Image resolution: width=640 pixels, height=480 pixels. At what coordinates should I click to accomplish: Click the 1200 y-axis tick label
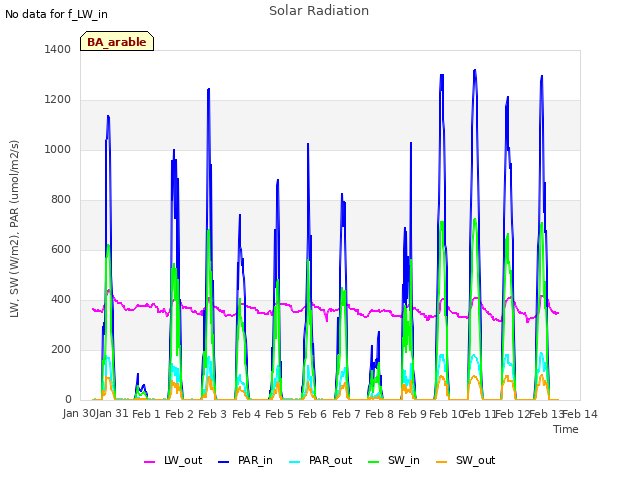coord(58,100)
